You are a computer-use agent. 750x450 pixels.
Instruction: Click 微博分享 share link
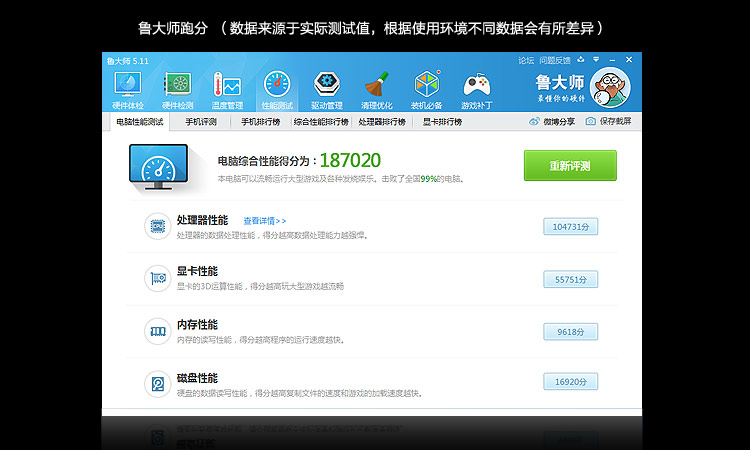[x=559, y=121]
